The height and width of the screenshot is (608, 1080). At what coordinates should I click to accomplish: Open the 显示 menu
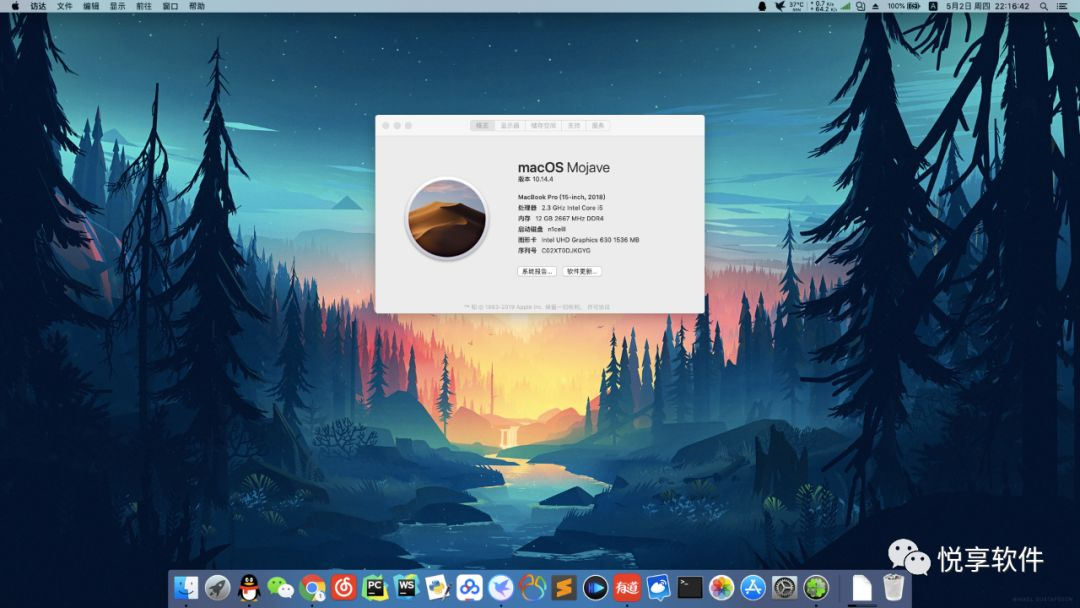pyautogui.click(x=117, y=6)
